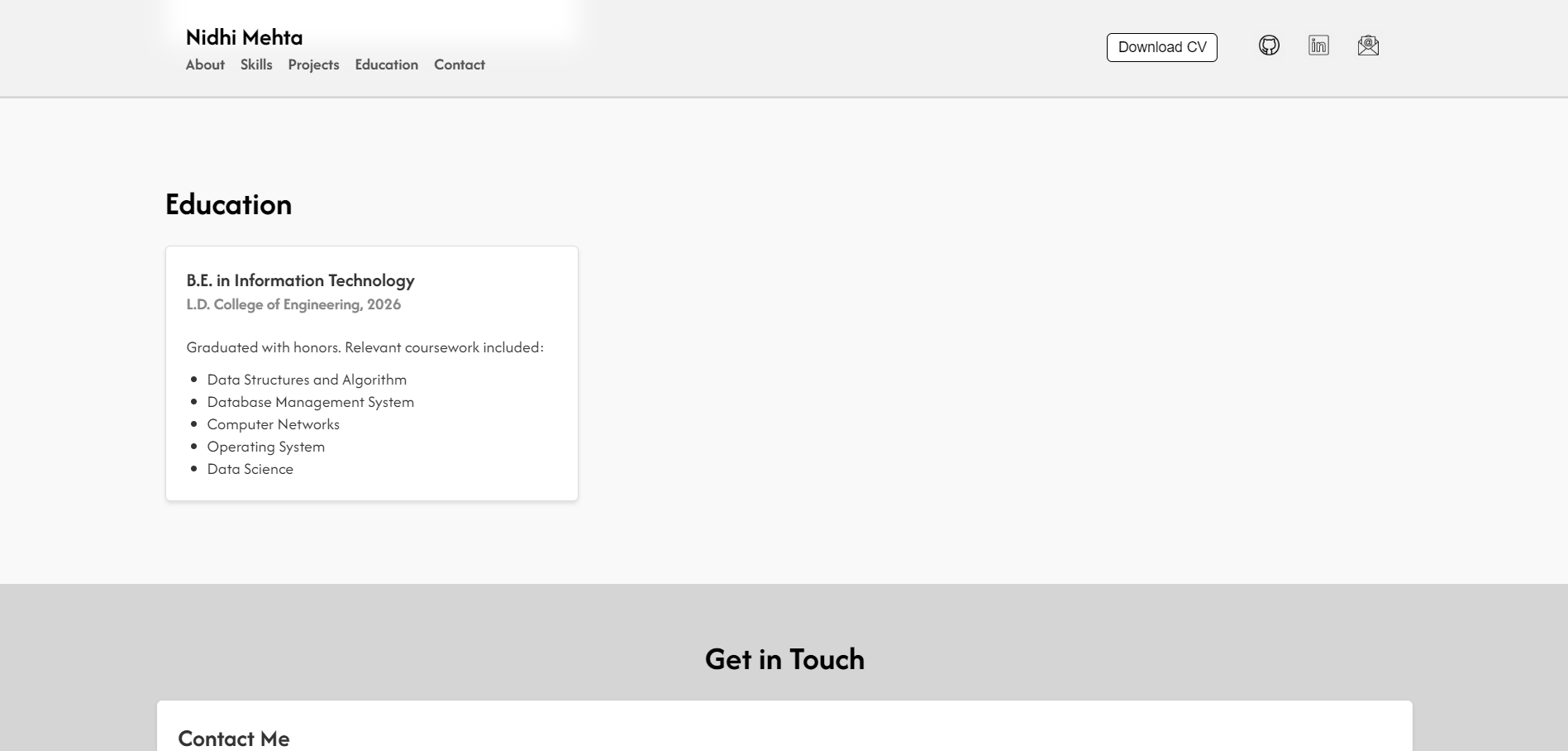
Task: Click L.D. College of Engineering, 2026 text
Action: click(293, 304)
